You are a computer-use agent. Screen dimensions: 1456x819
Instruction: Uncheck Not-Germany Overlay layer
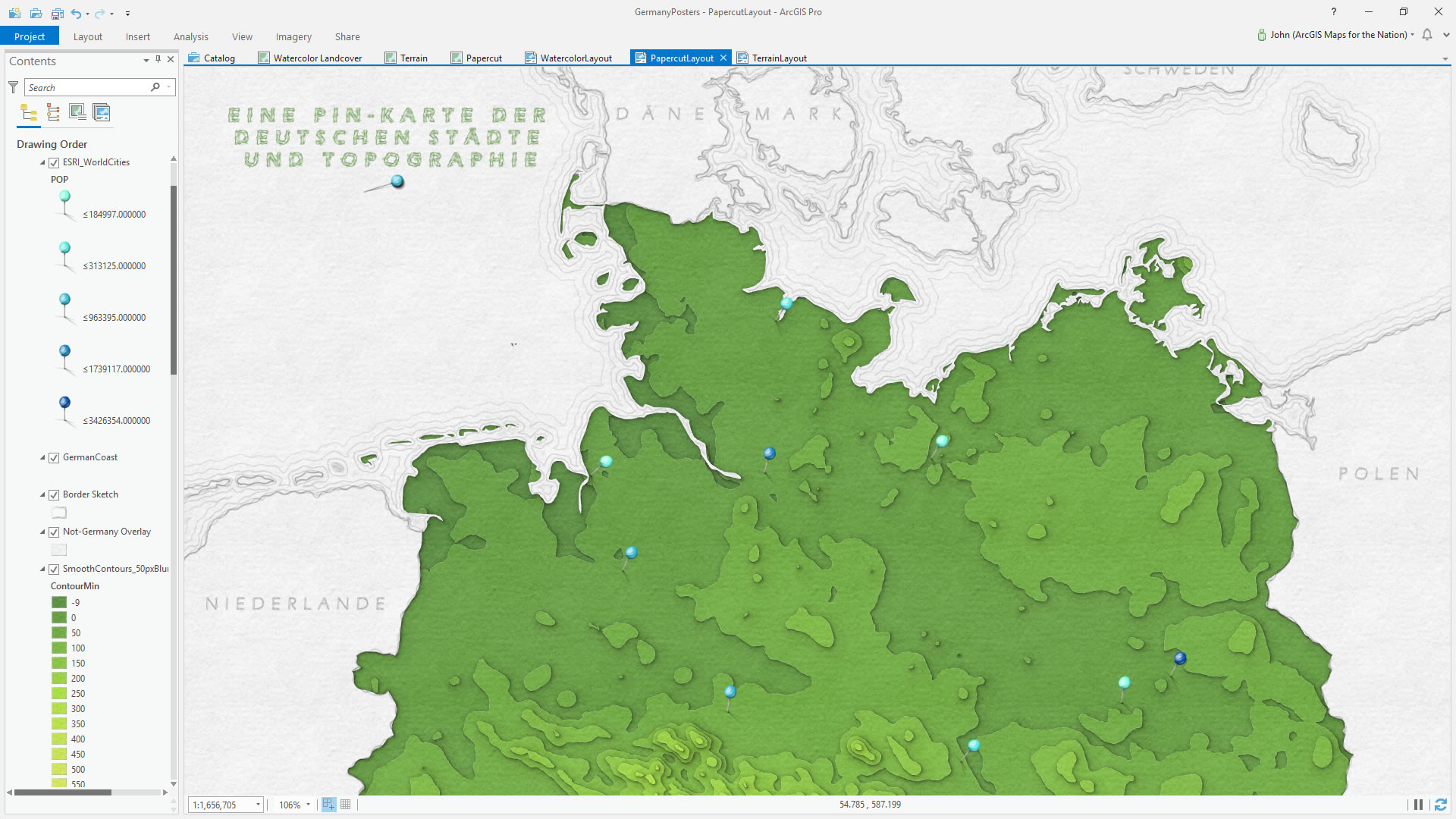click(54, 532)
